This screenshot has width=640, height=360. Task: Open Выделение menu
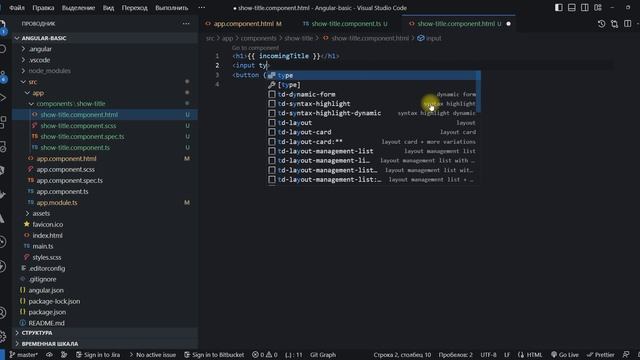click(x=78, y=8)
